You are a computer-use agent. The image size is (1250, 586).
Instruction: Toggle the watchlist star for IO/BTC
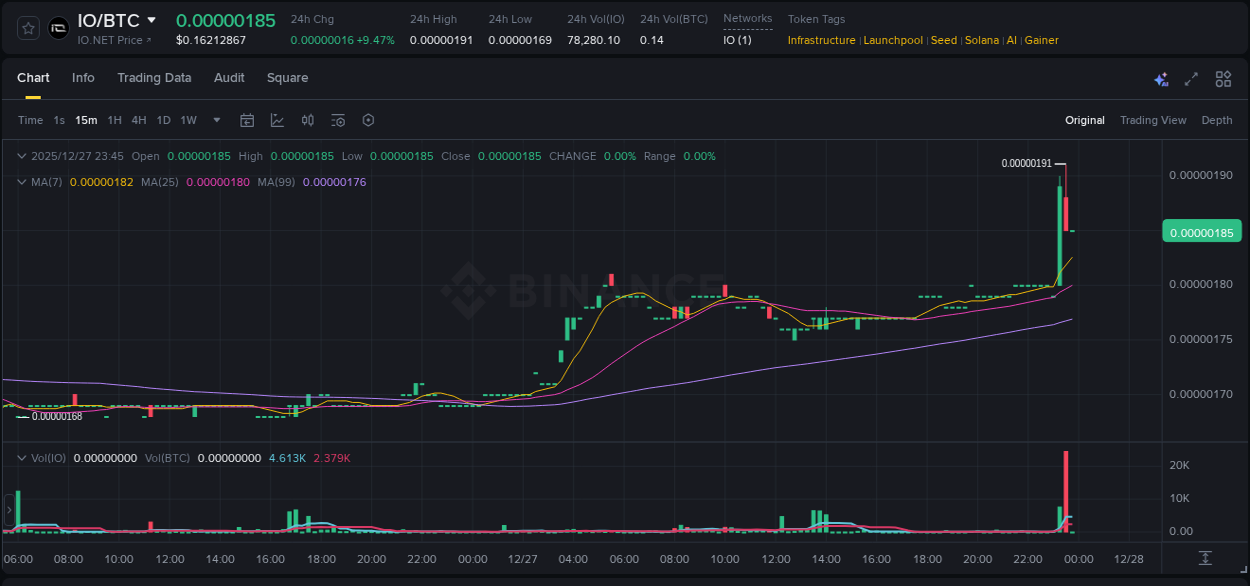(27, 27)
